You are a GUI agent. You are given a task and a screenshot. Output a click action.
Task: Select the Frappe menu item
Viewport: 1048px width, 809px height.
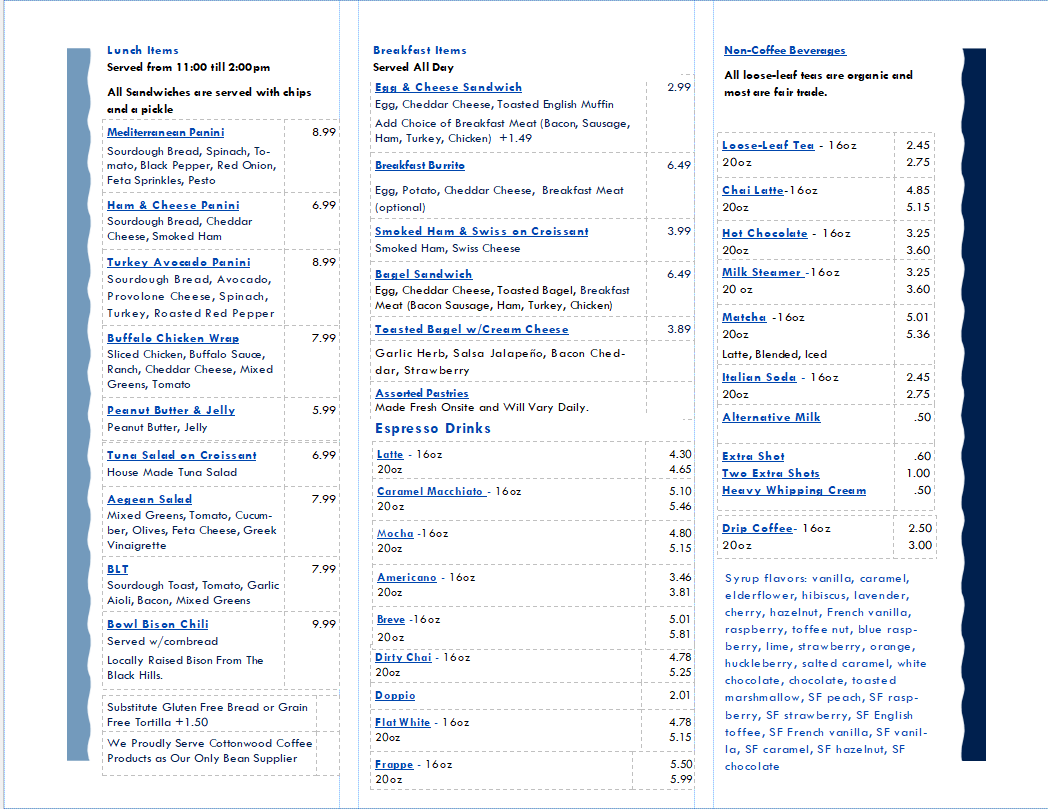tap(394, 764)
